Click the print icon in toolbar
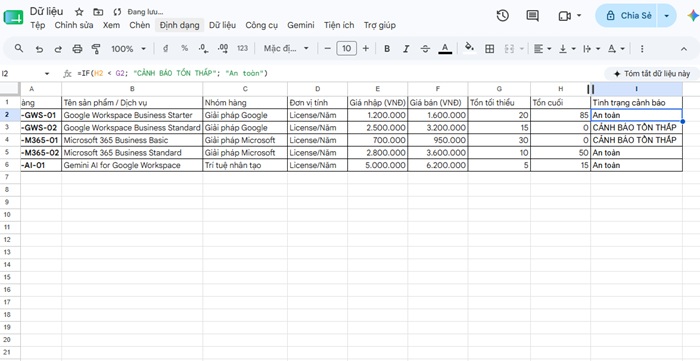Viewport: 700px width, 361px height. [x=77, y=49]
